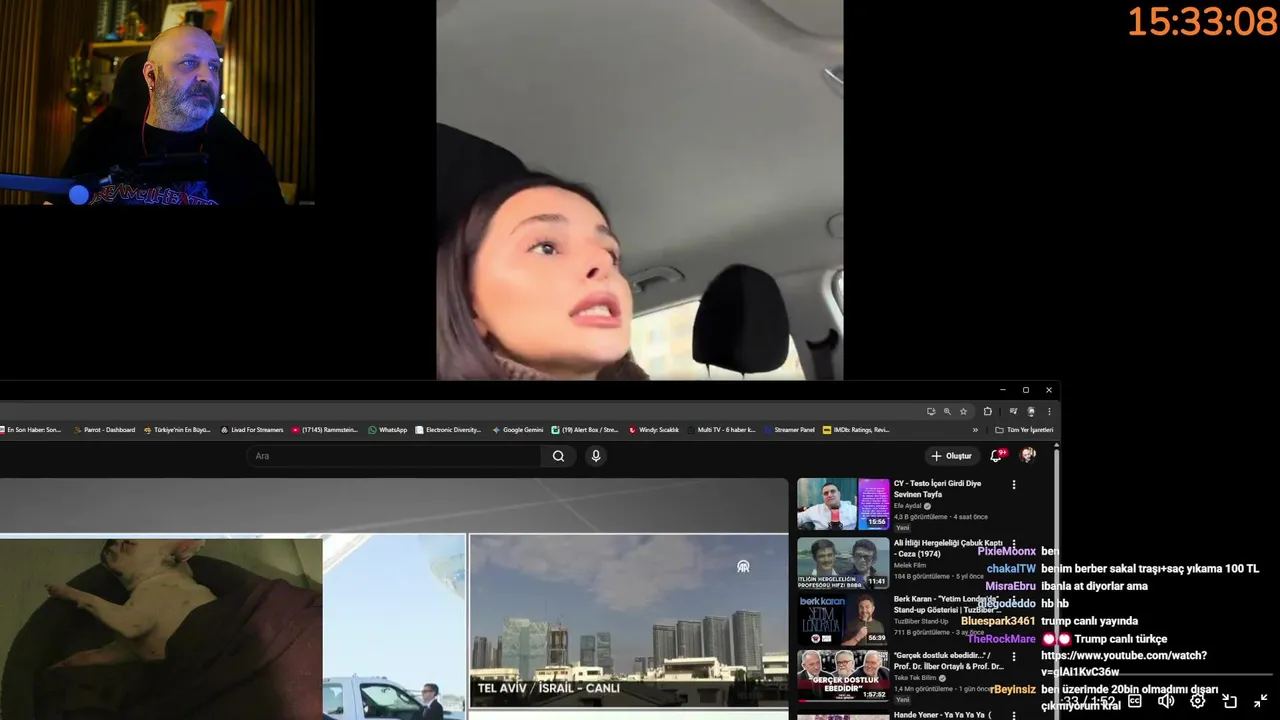The image size is (1280, 720).
Task: Click the YouTube link in TheRockMare's chat message
Action: click(1124, 663)
